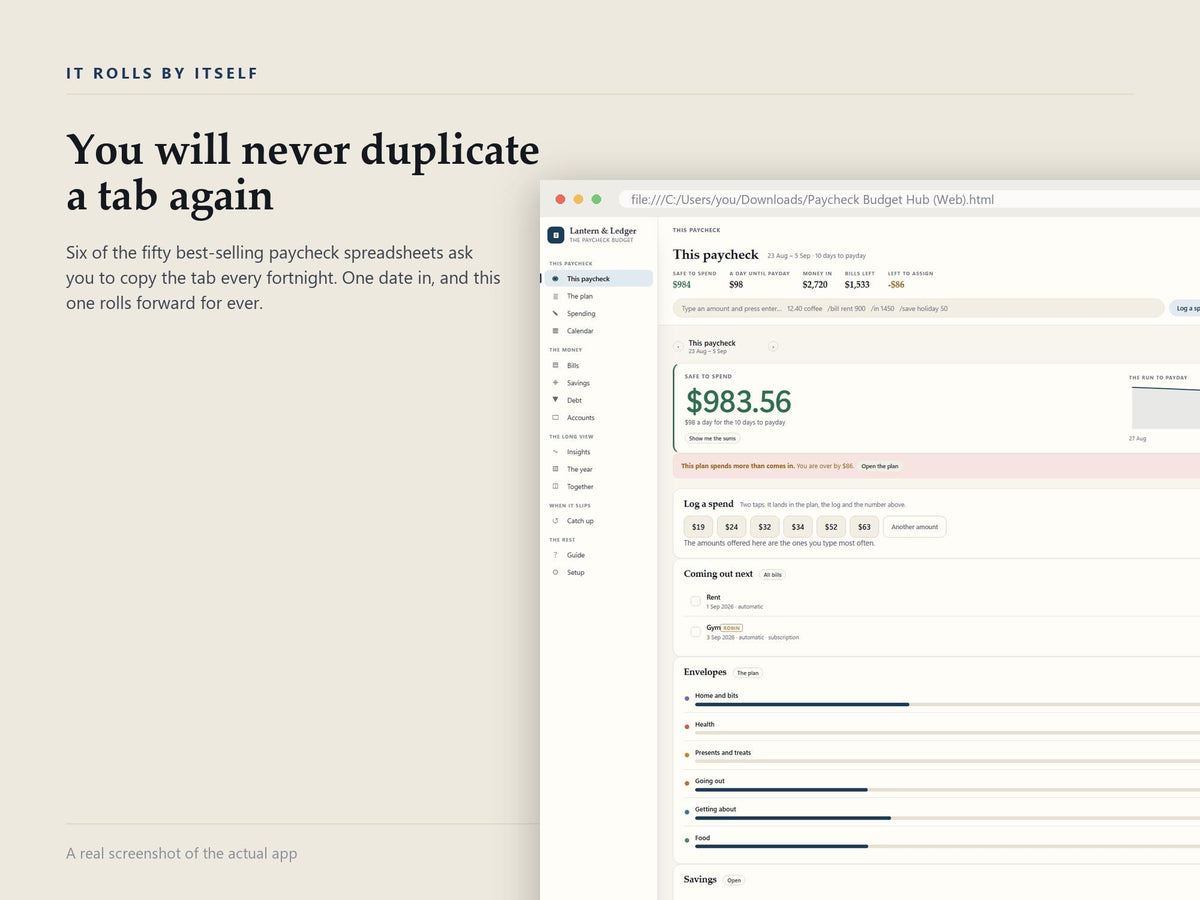Click the $983.56 safe to spend amount

pos(738,401)
